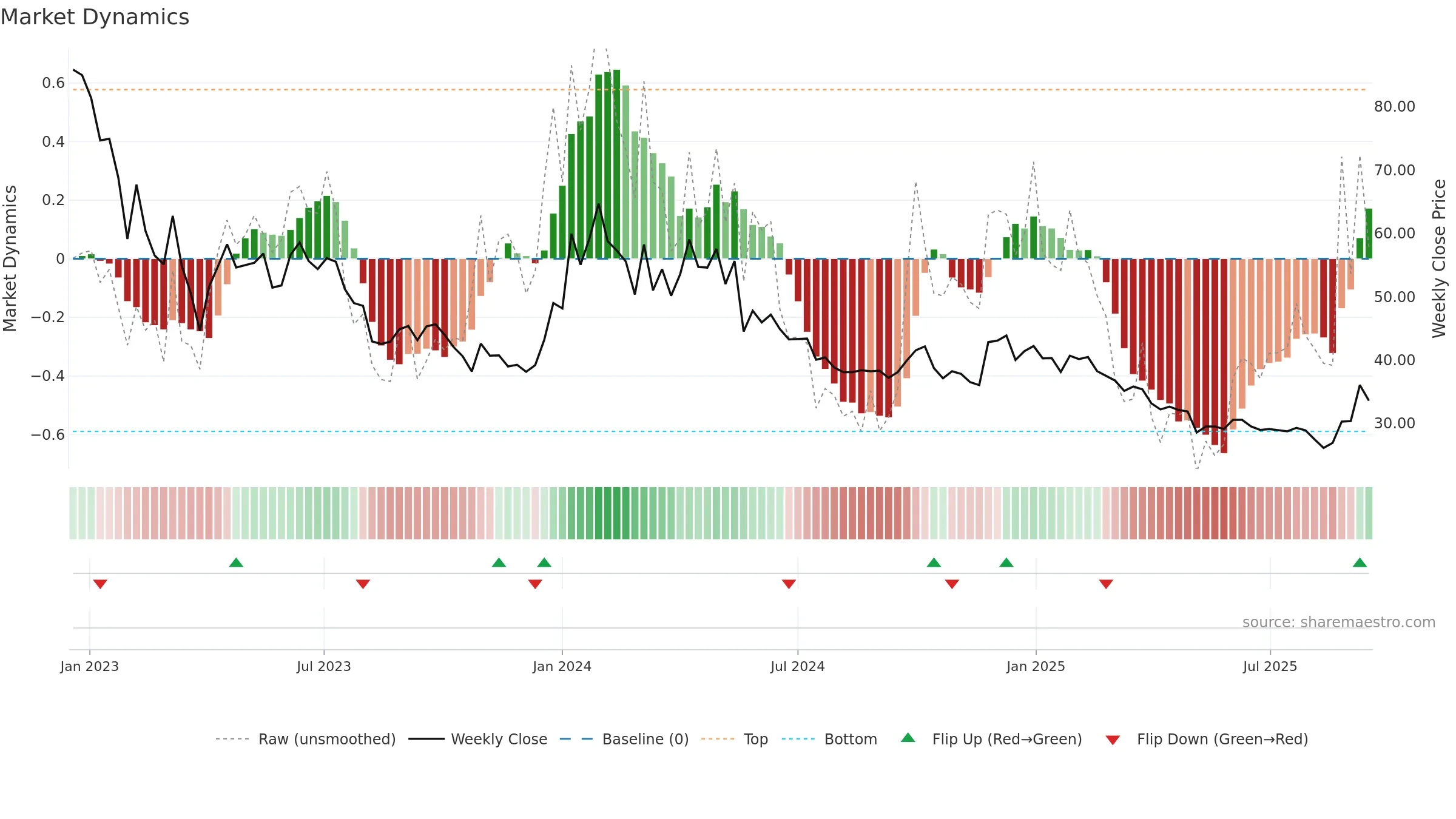1456x819 pixels.
Task: Click the 40.00 price axis label
Action: click(x=1395, y=360)
